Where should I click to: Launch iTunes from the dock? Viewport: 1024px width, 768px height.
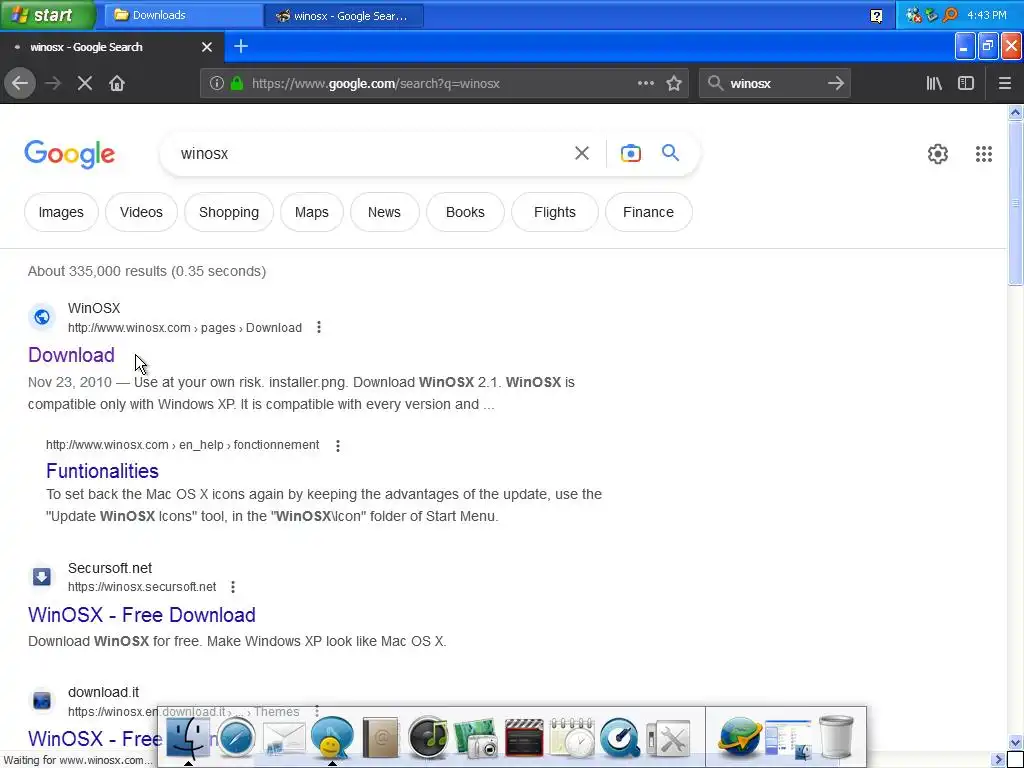[428, 739]
